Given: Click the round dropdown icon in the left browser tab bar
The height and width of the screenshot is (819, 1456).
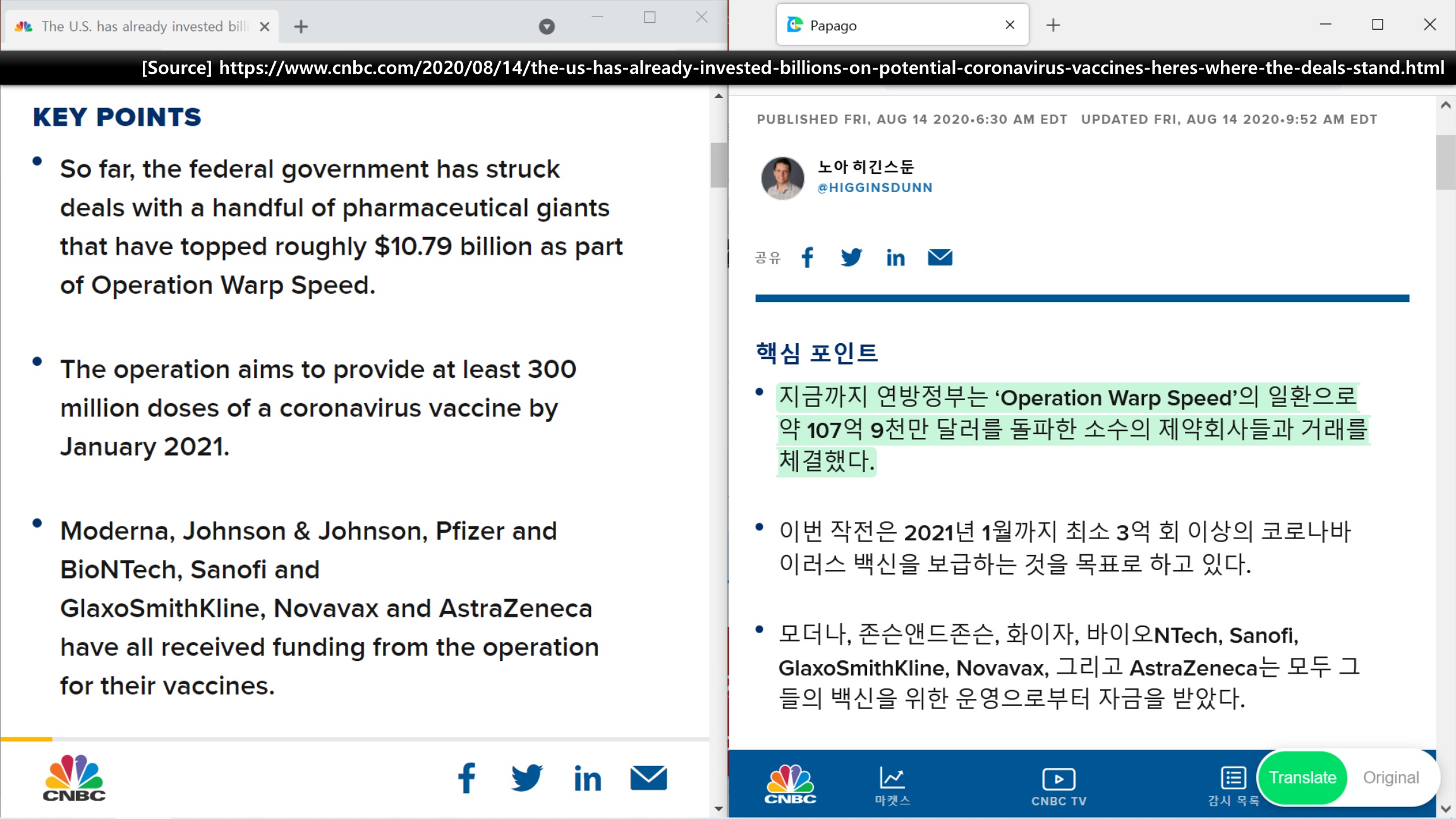Looking at the screenshot, I should 547,27.
